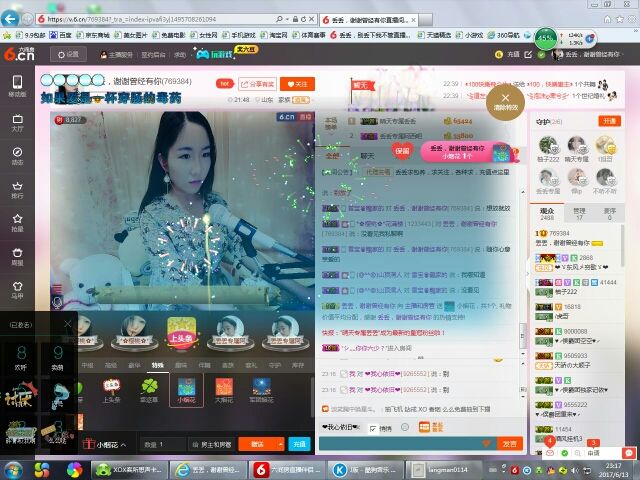
Task: Click 申请 in the bottom-right bar
Action: click(x=593, y=453)
